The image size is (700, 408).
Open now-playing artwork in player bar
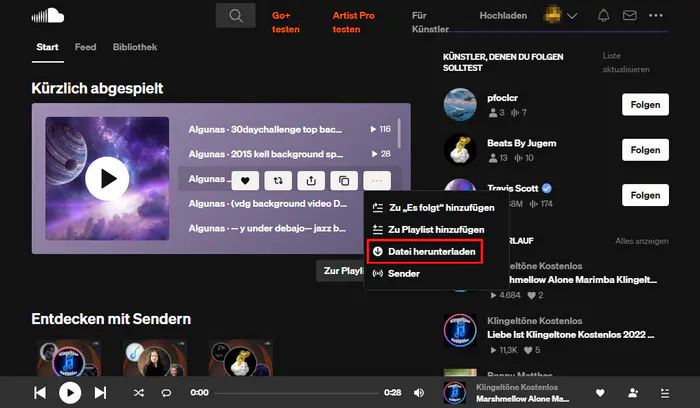[454, 393]
